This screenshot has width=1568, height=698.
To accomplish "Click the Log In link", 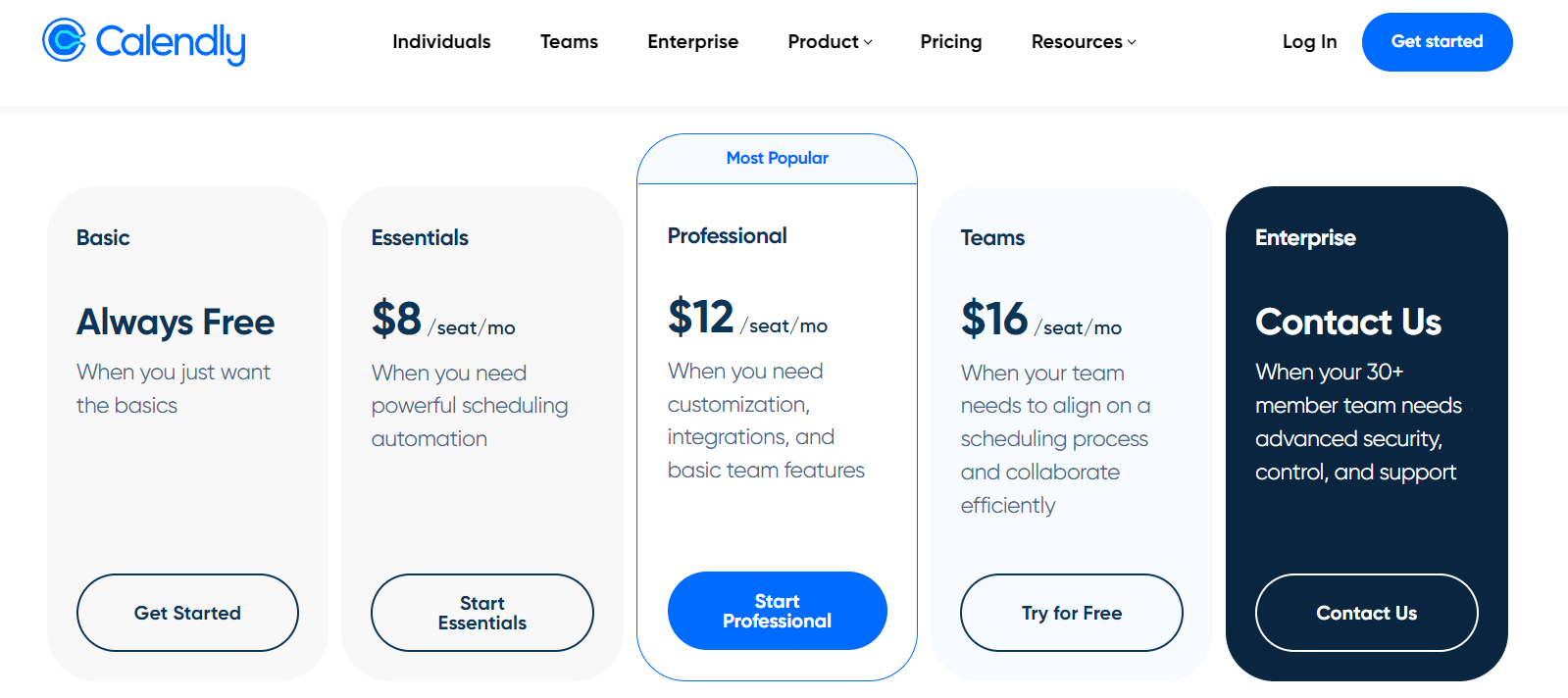I will coord(1309,42).
